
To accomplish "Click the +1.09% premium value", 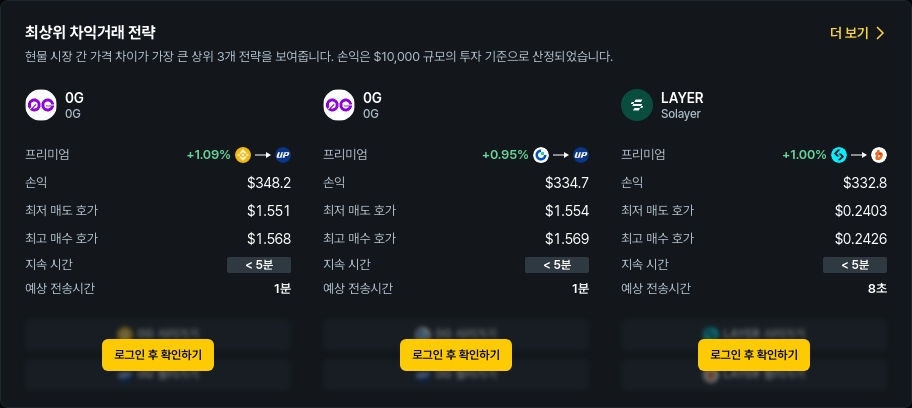I will pyautogui.click(x=208, y=155).
